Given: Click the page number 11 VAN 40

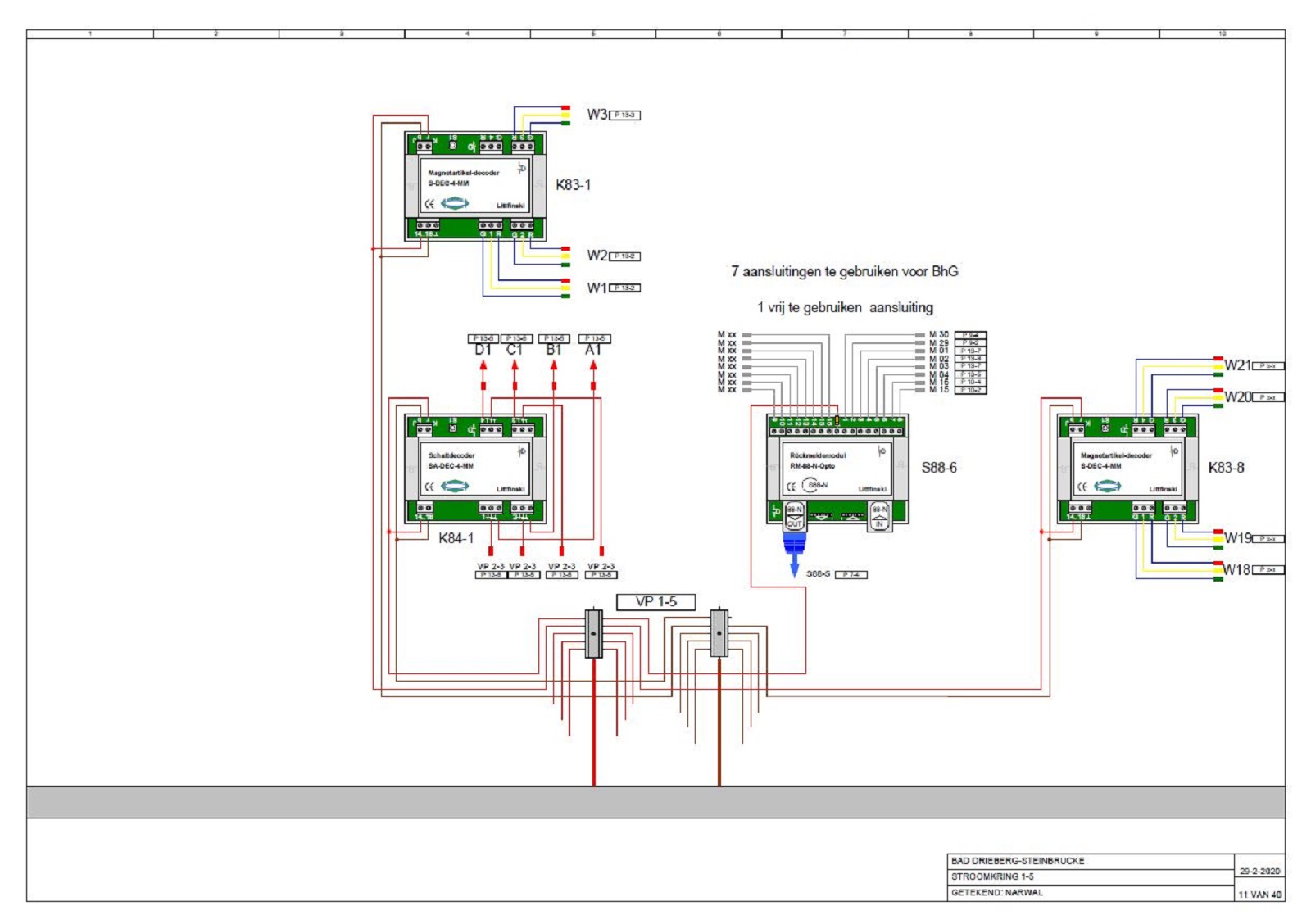Looking at the screenshot, I should click(1260, 895).
